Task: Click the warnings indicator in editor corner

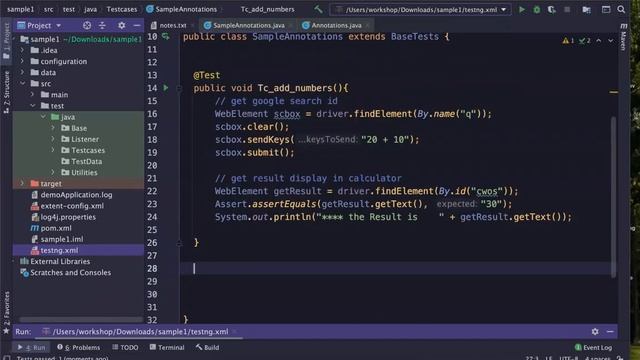Action: (569, 40)
